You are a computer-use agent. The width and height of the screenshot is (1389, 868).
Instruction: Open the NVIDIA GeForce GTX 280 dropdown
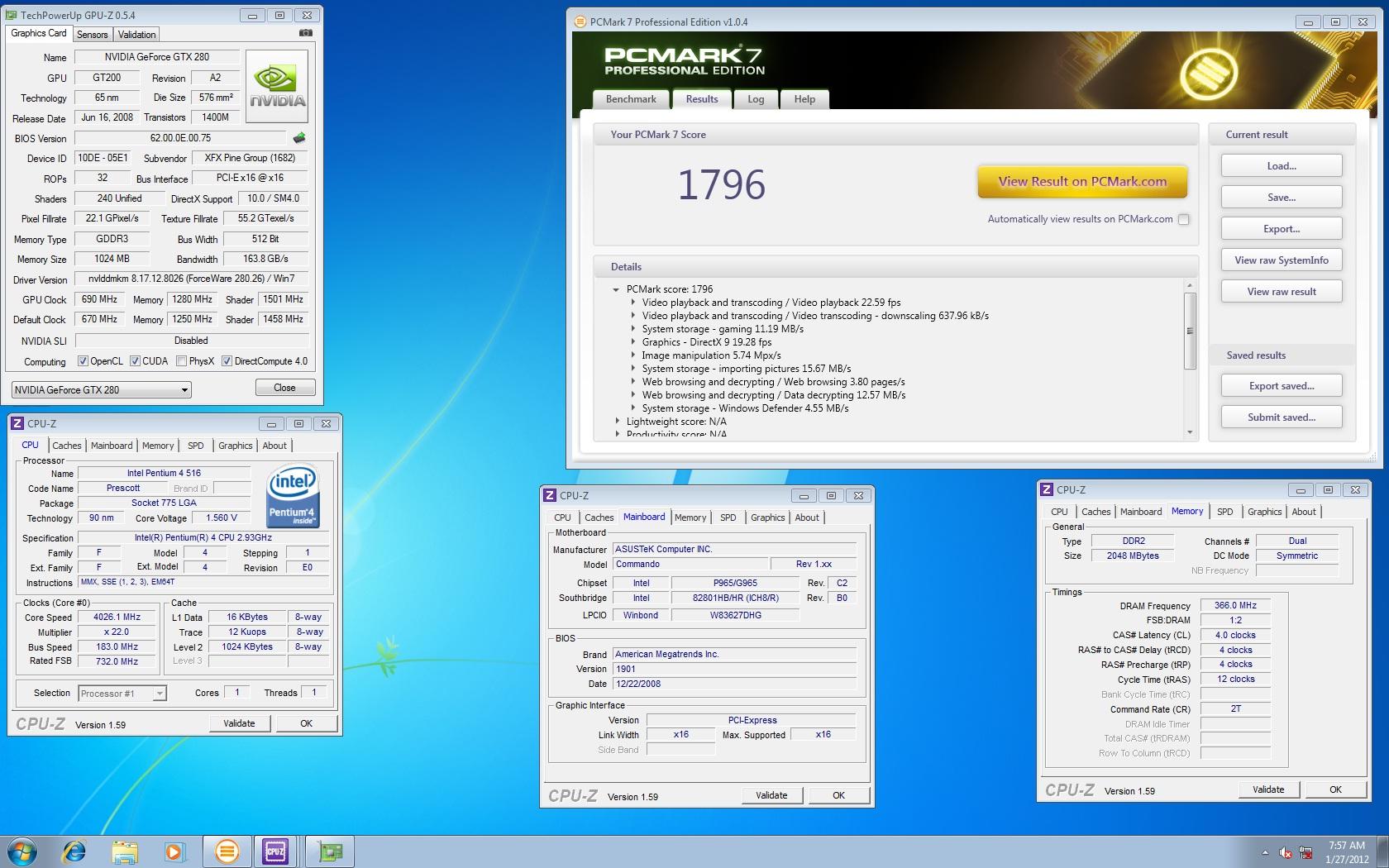102,389
